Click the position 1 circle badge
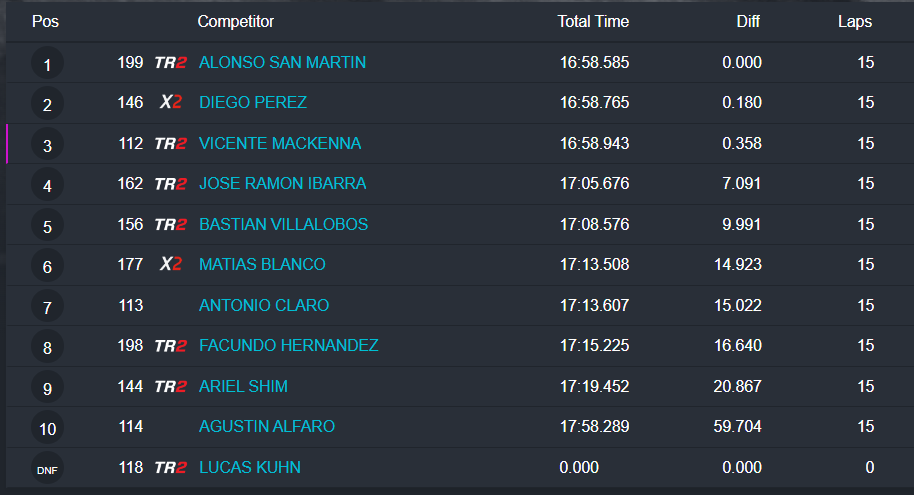Screen dimensions: 914x495 point(47,65)
